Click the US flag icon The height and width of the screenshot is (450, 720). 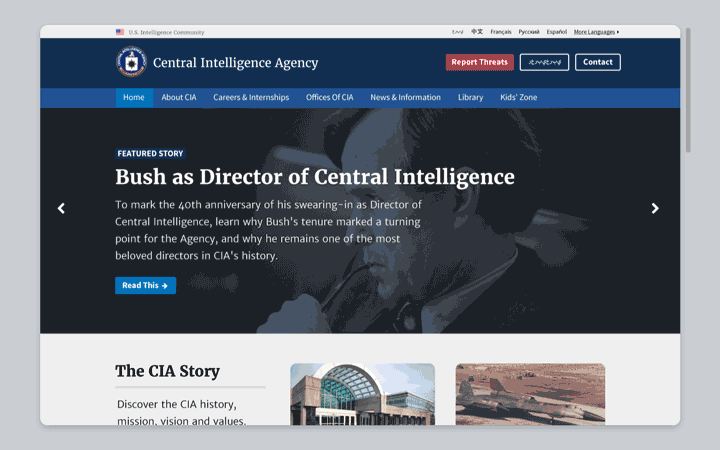(120, 32)
